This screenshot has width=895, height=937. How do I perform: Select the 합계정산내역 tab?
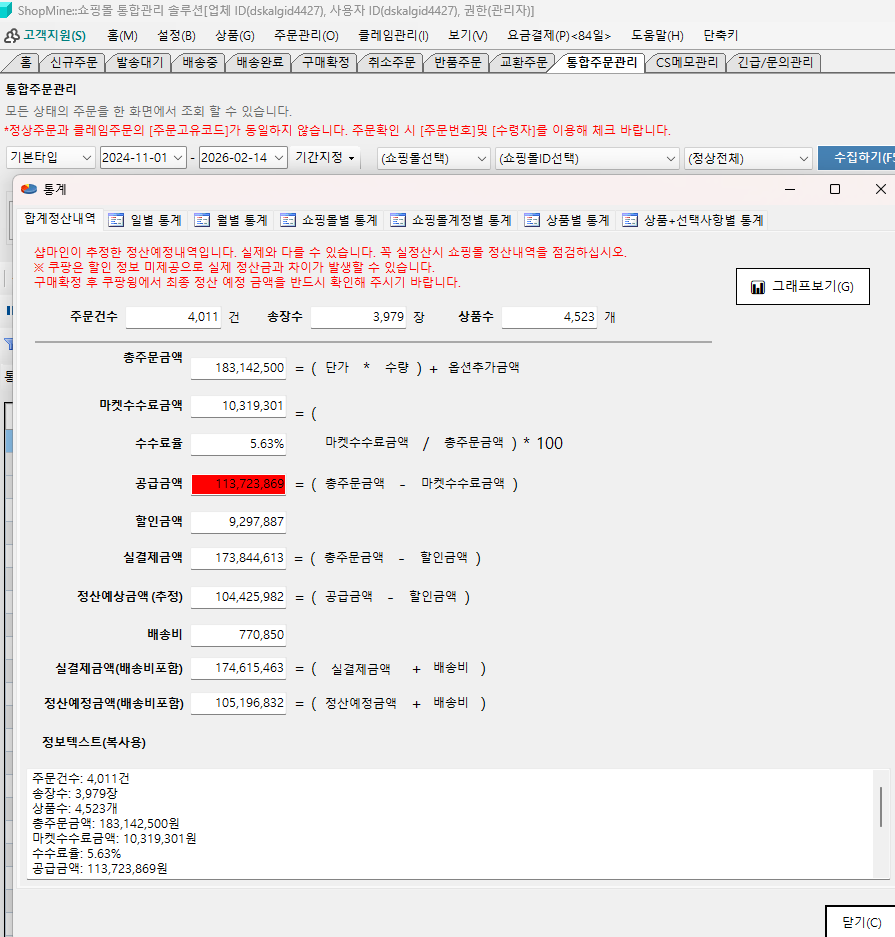pos(60,219)
